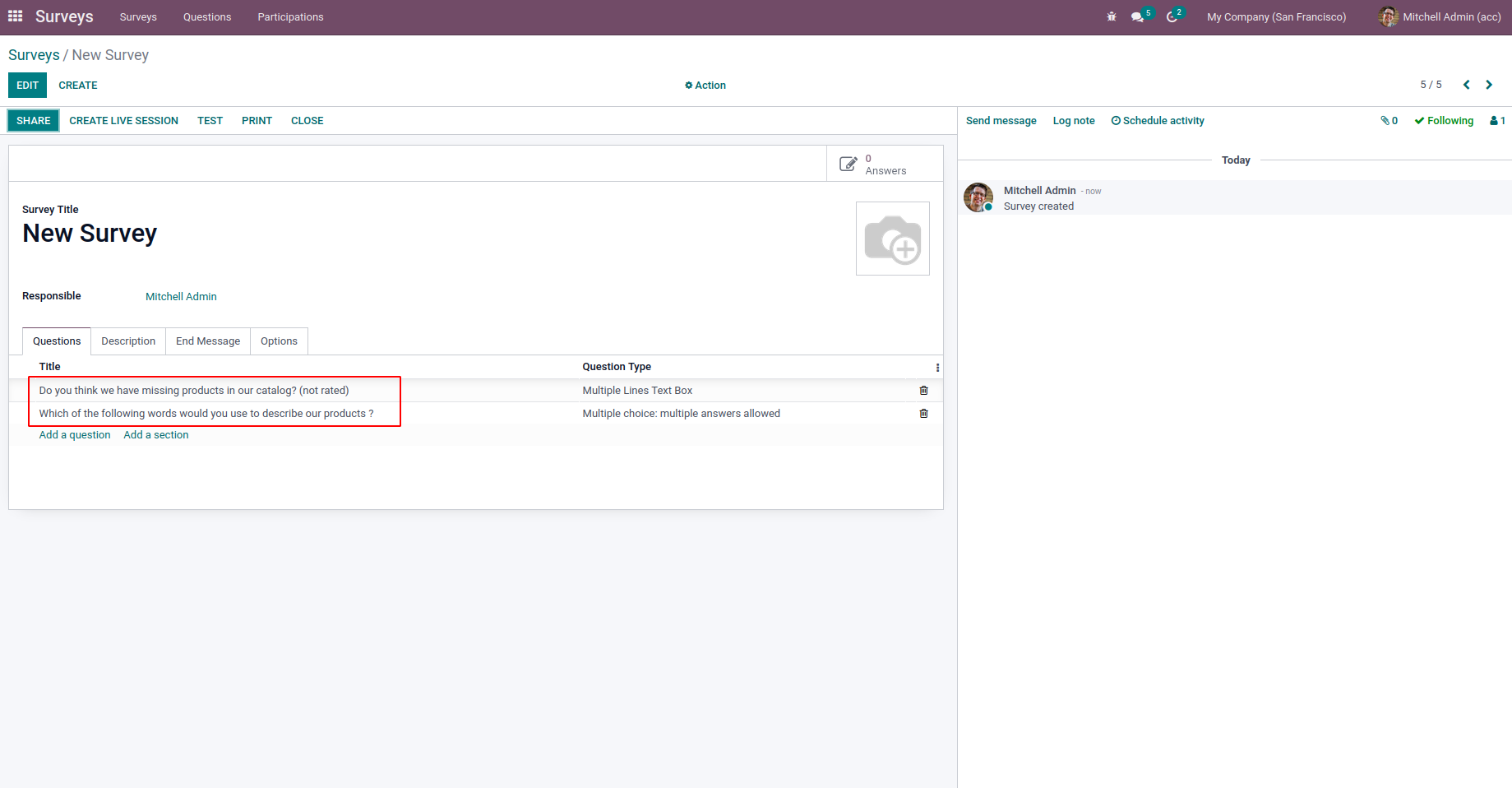Click the 5 / 5 pager counter
The width and height of the screenshot is (1512, 788).
1431,85
